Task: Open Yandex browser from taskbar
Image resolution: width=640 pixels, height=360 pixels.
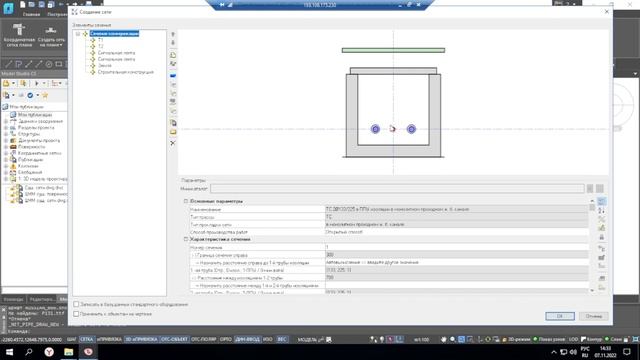Action: [x=49, y=352]
